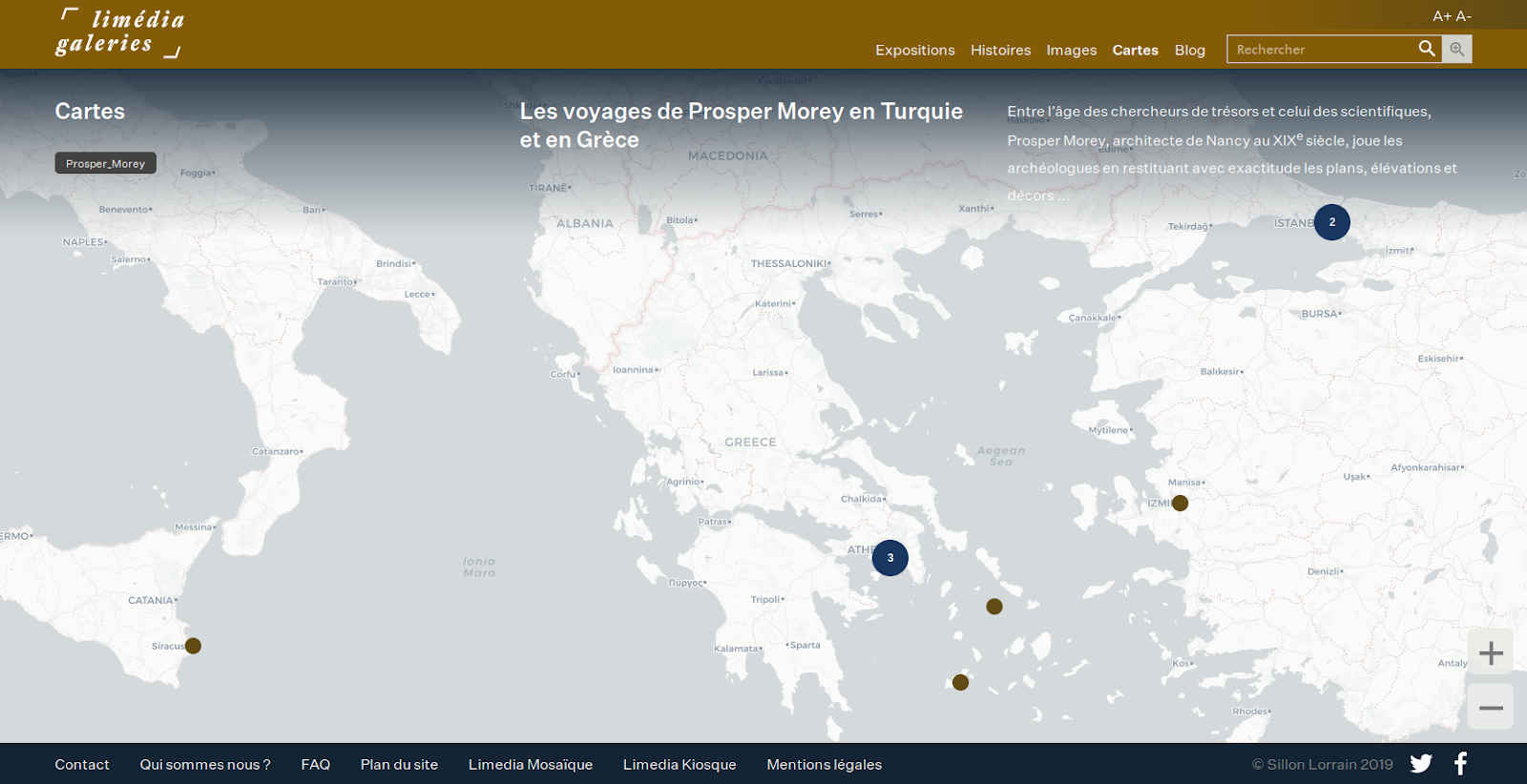This screenshot has width=1527, height=784.
Task: Open the Histoires menu item
Action: [1000, 50]
